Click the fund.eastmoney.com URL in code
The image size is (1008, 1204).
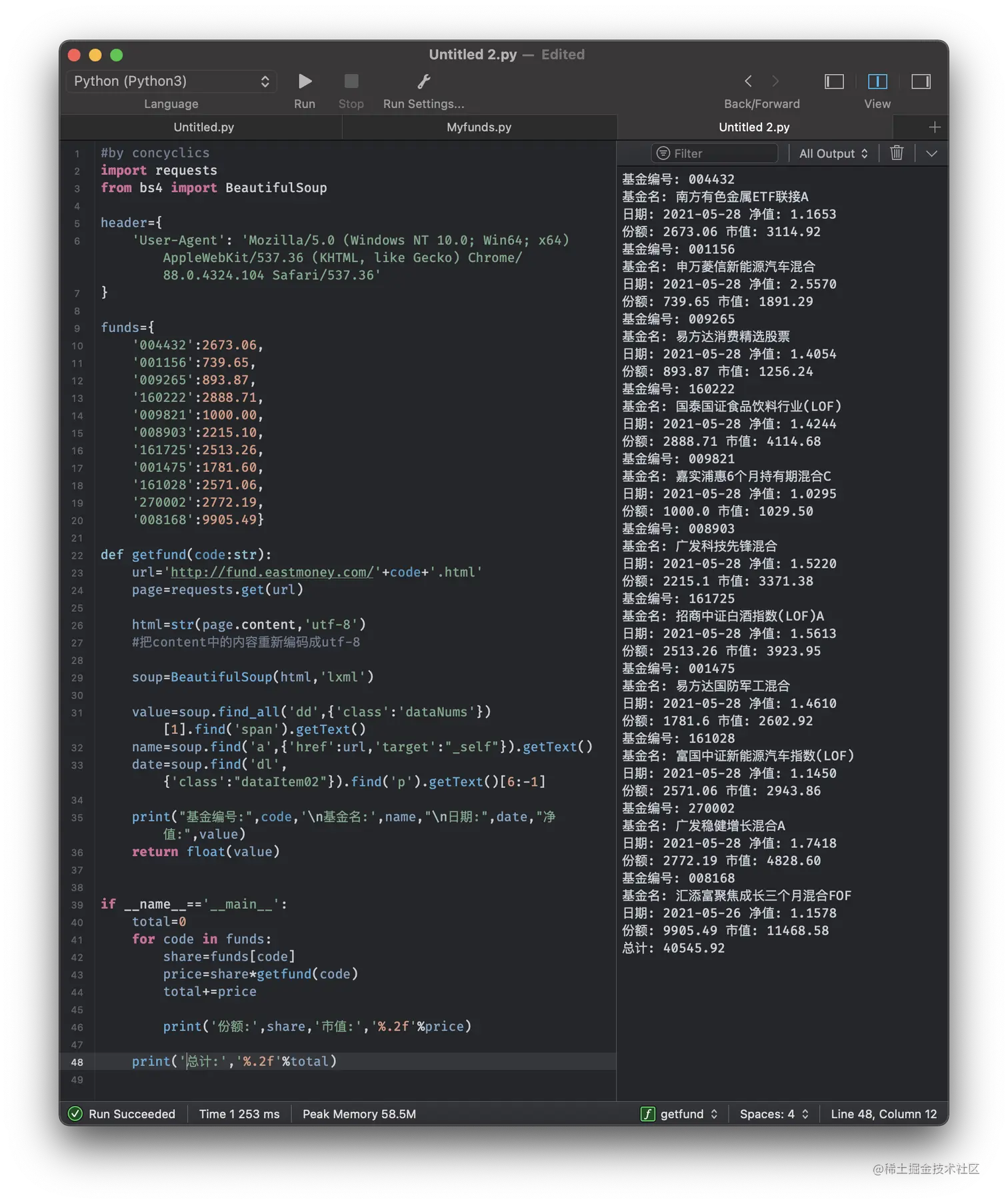coord(272,573)
